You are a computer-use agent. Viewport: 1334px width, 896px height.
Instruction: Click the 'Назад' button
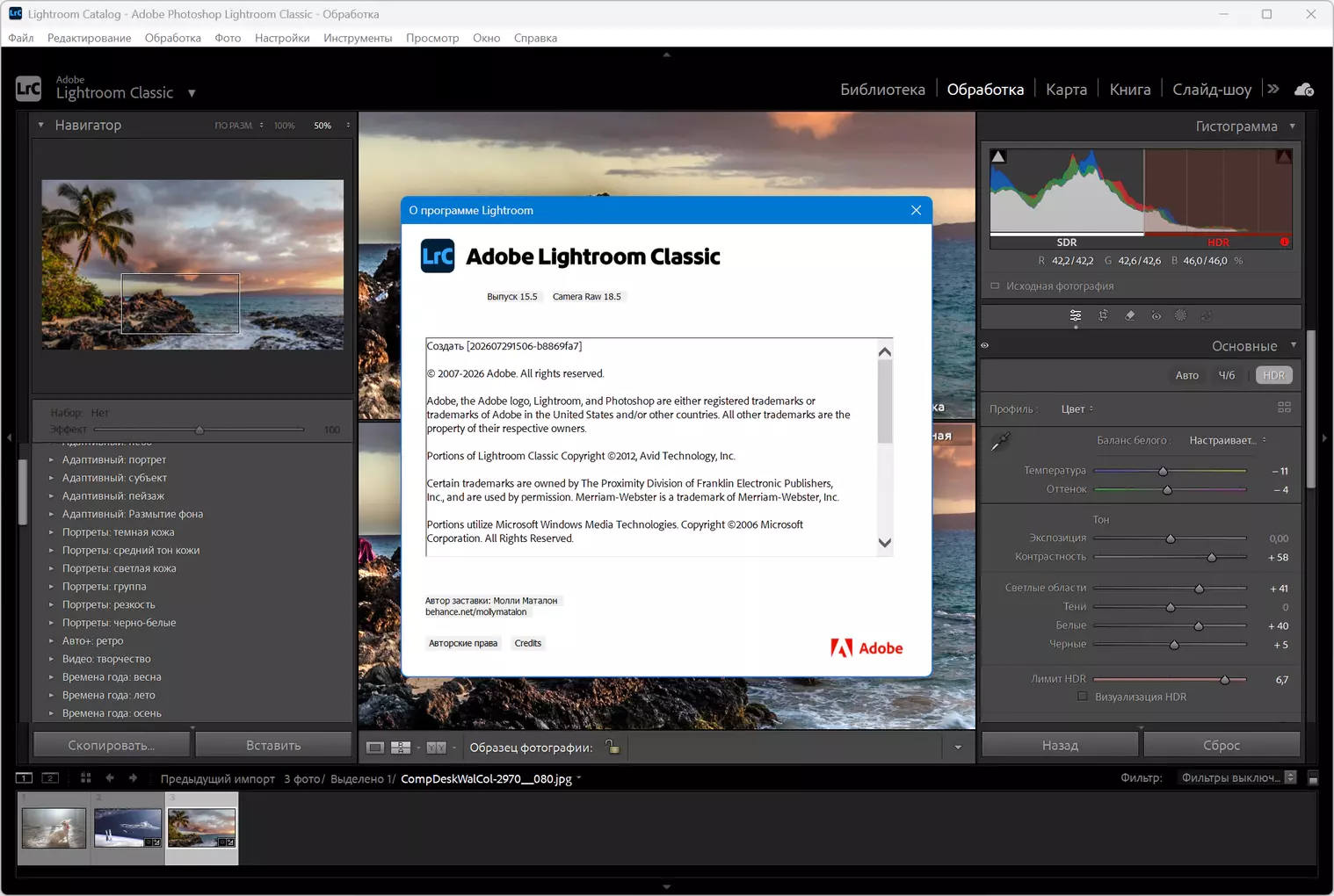[x=1060, y=745]
